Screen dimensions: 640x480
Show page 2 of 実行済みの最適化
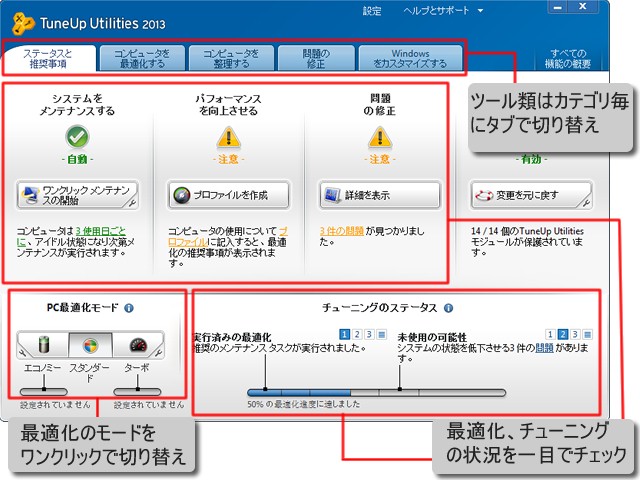(x=357, y=335)
